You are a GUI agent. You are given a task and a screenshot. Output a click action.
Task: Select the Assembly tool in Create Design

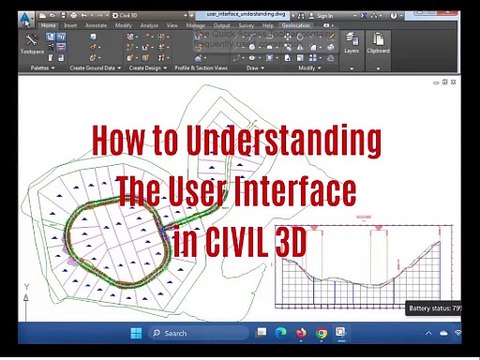[x=162, y=47]
